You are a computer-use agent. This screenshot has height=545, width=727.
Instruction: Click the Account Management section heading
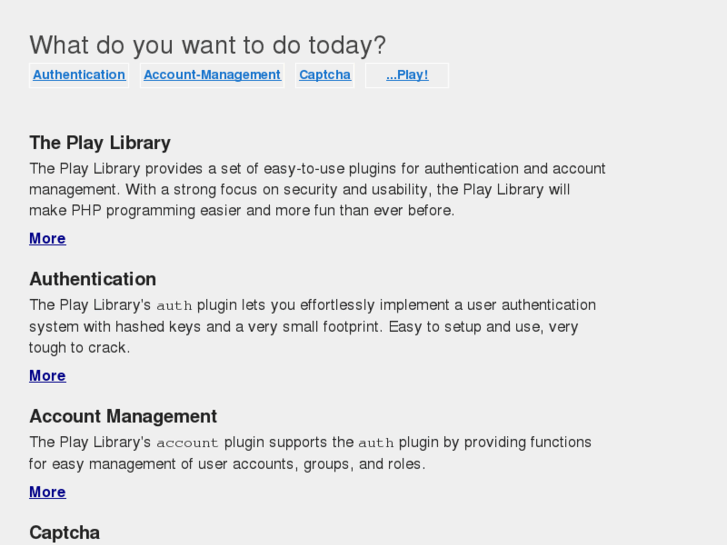[x=123, y=416]
